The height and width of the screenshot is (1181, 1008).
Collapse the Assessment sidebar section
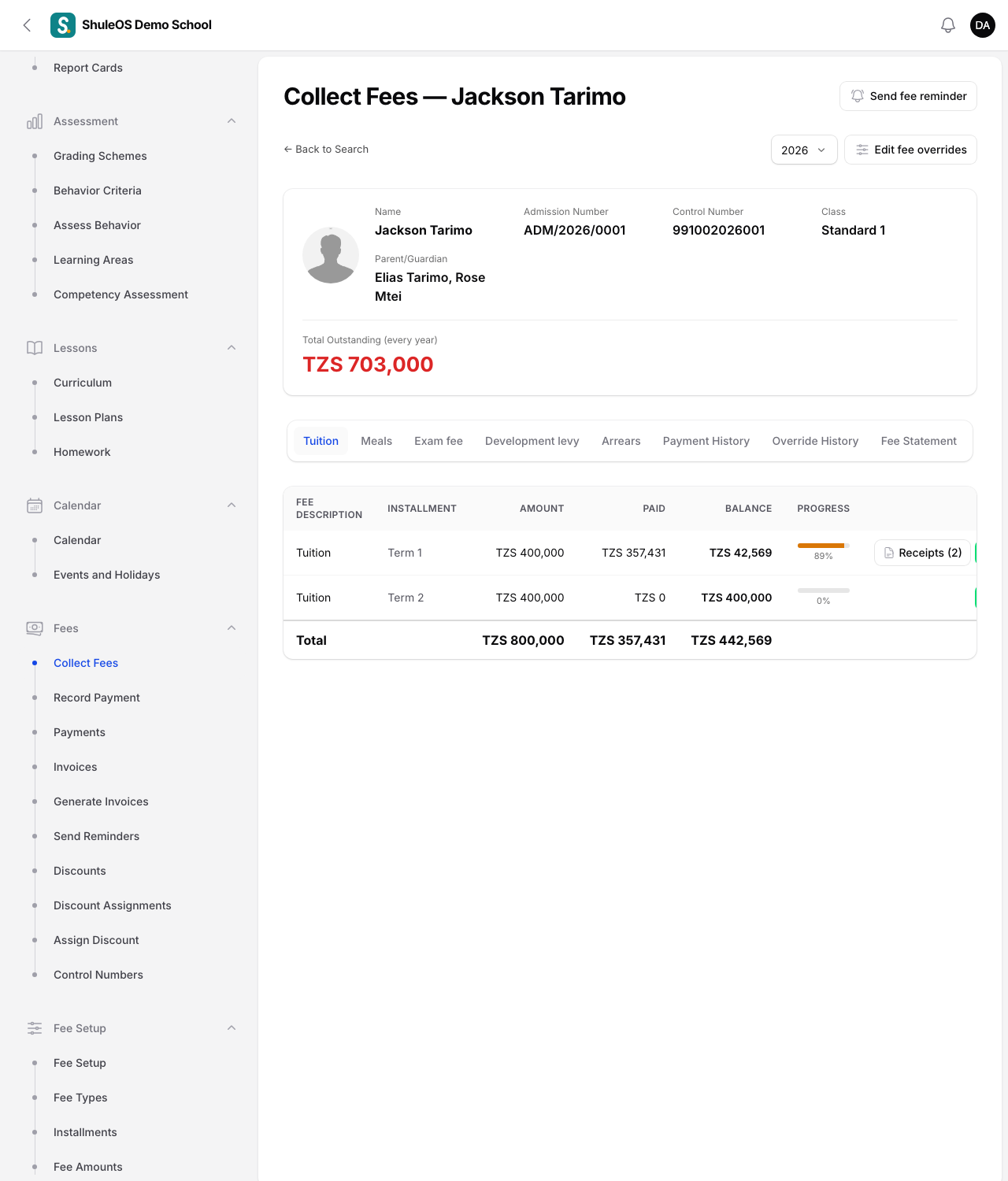coord(232,121)
